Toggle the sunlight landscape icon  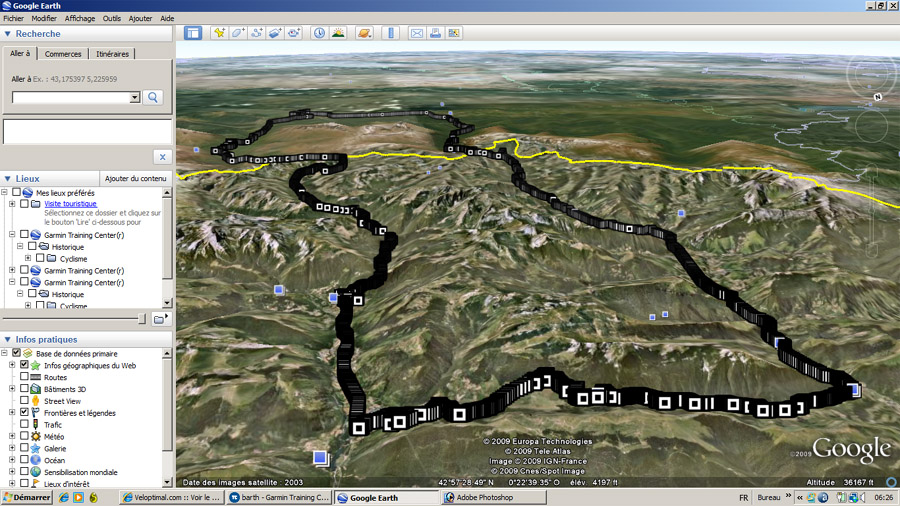click(338, 33)
